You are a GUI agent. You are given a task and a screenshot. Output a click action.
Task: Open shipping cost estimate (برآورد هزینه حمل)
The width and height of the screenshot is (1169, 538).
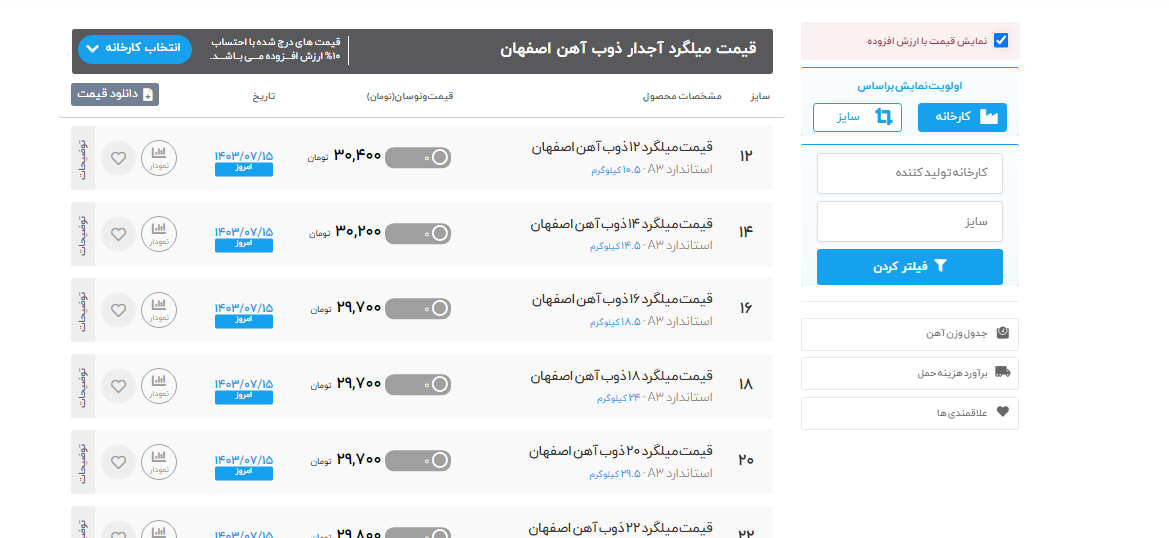[909, 373]
